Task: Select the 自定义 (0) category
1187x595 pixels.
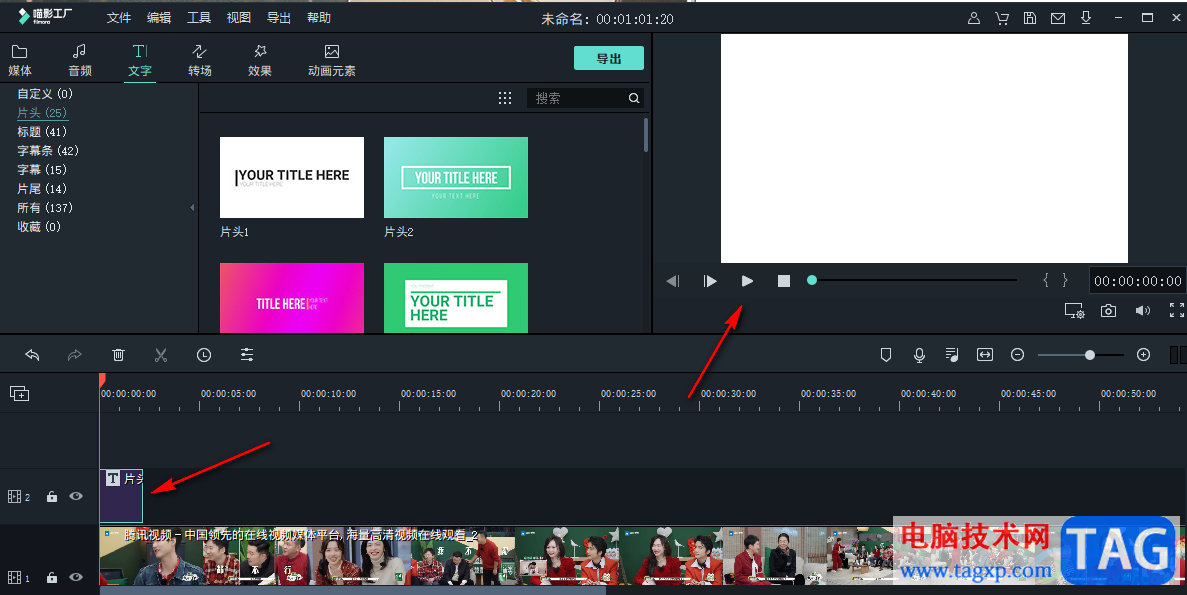Action: (x=45, y=94)
